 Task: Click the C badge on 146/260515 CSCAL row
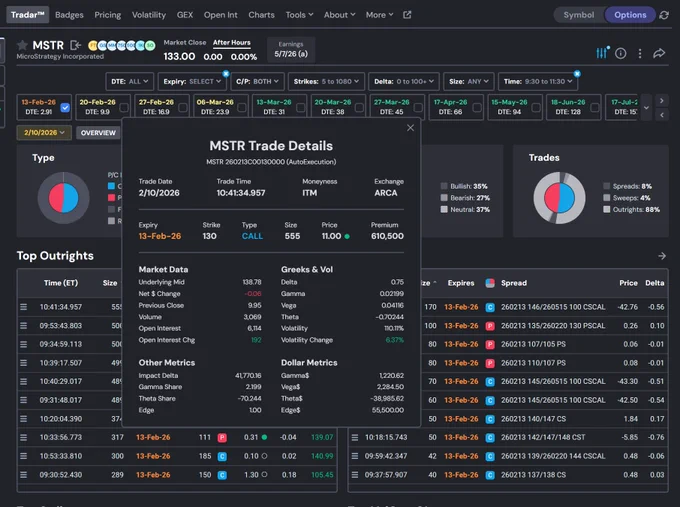pyautogui.click(x=490, y=307)
